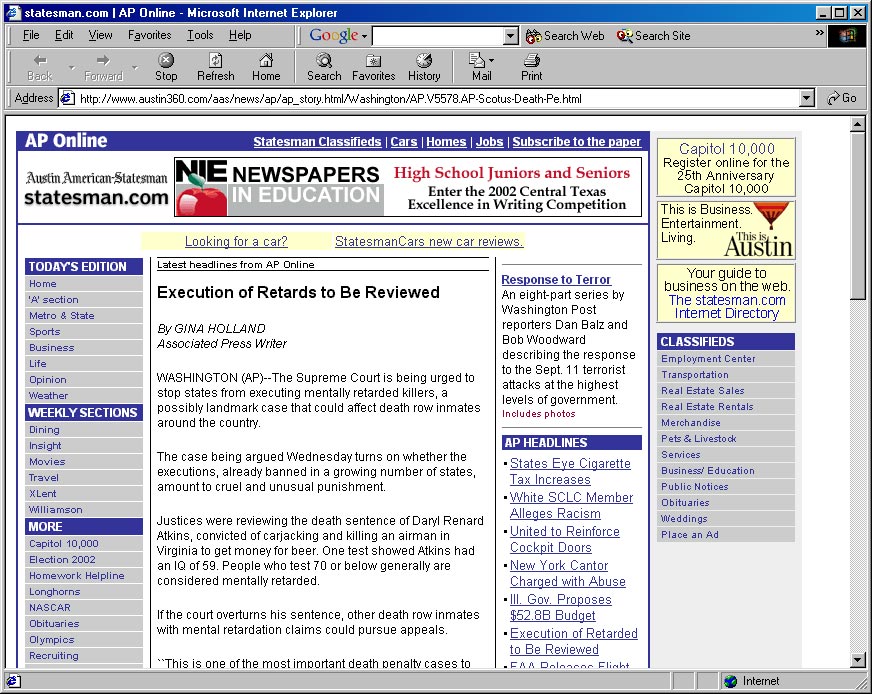Click inside the Google toolbar search field
The width and height of the screenshot is (872, 694).
438,36
